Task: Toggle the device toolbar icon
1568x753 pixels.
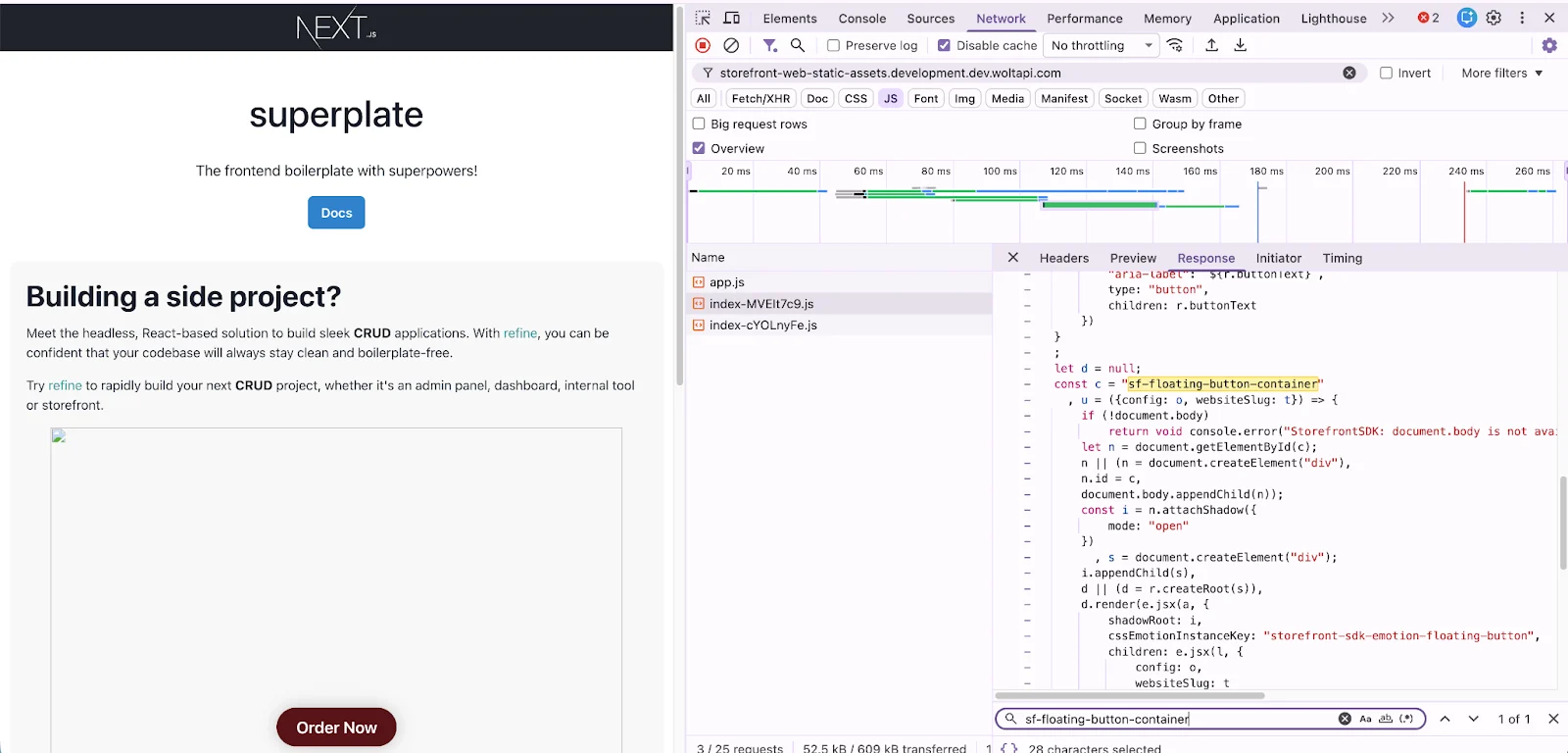Action: click(x=731, y=18)
